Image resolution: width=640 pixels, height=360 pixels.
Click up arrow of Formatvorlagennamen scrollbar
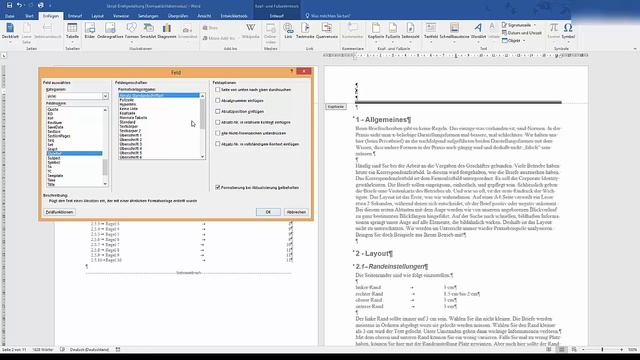202,96
